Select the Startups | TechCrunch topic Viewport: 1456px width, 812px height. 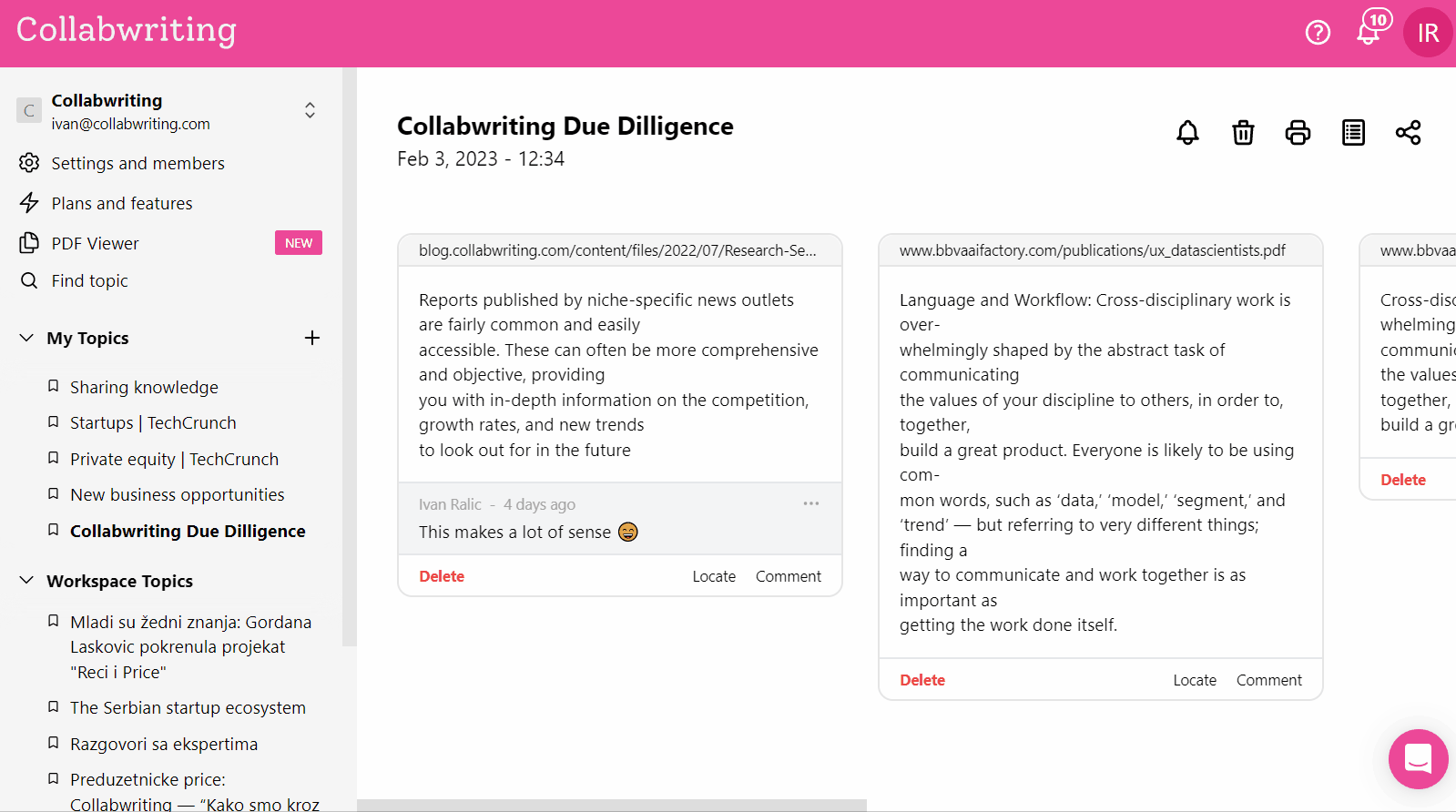pyautogui.click(x=153, y=422)
